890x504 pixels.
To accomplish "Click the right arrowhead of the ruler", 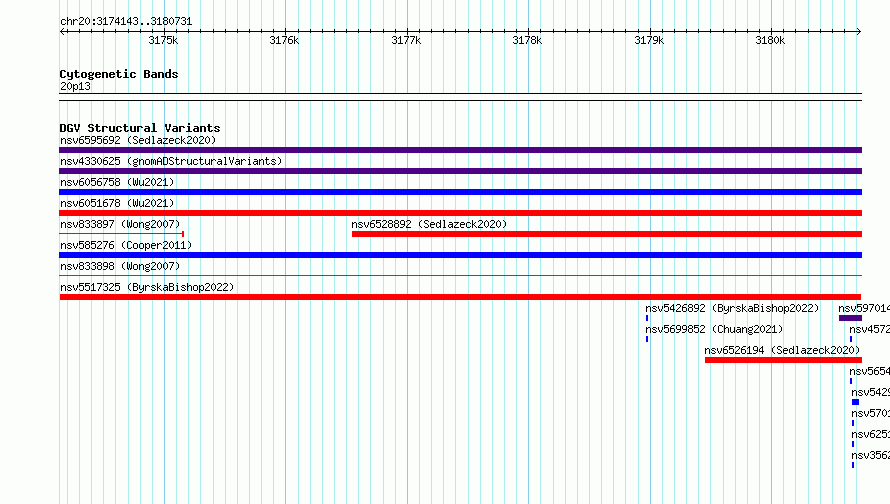I will tap(859, 31).
